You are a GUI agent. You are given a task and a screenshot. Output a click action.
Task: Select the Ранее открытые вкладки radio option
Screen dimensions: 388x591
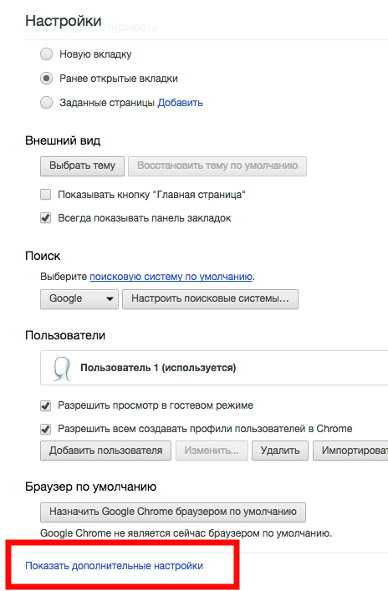point(46,78)
